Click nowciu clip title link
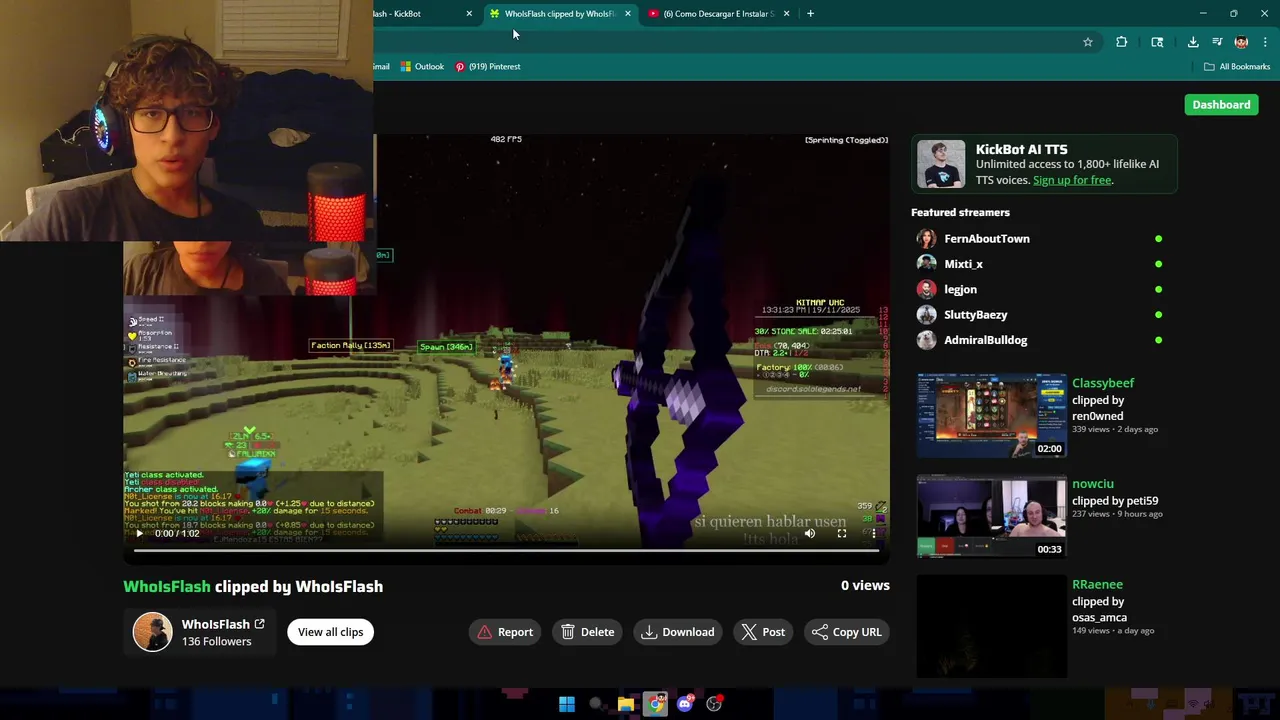 pos(1092,484)
